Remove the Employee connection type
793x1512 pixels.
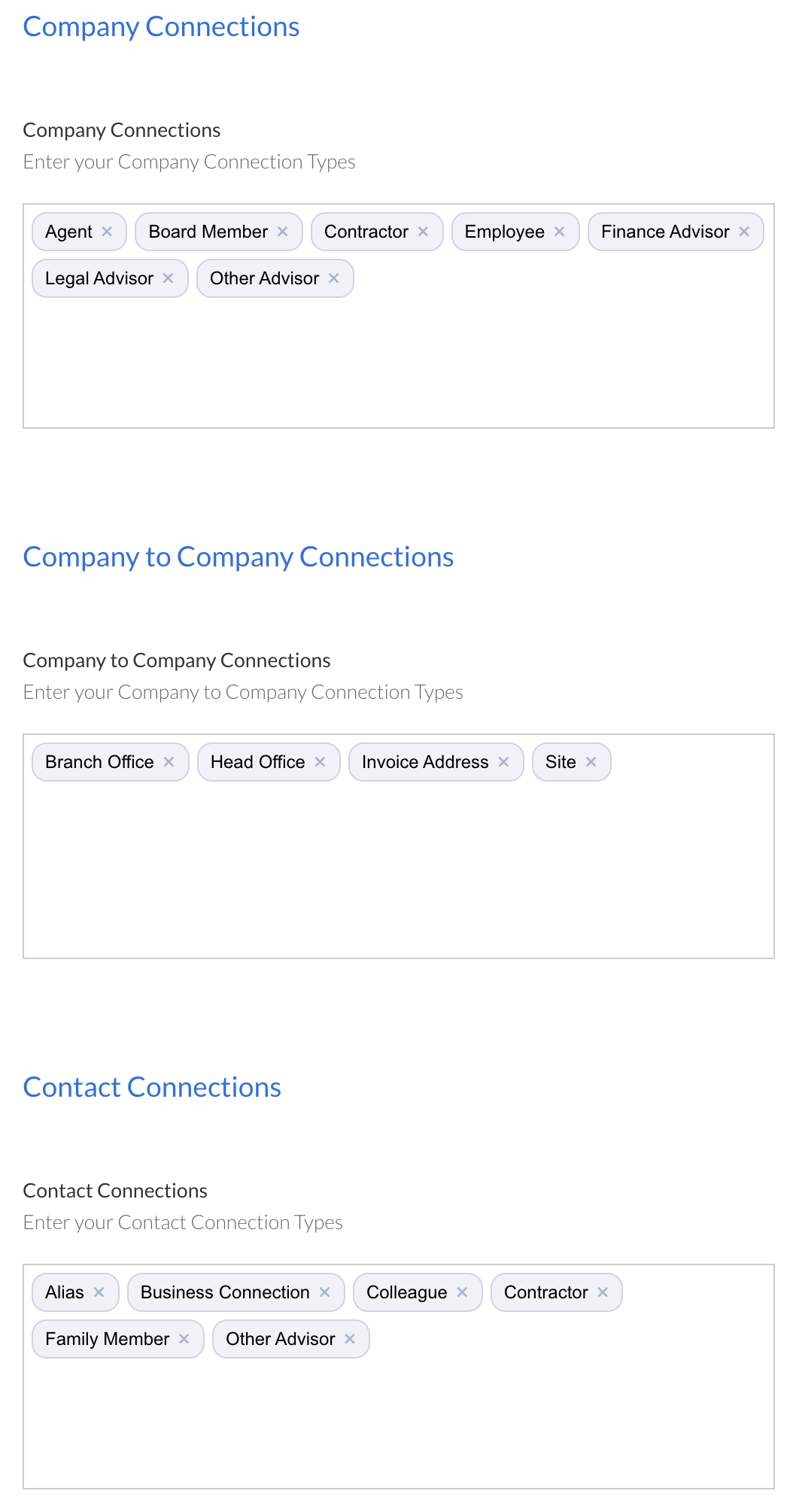point(559,231)
